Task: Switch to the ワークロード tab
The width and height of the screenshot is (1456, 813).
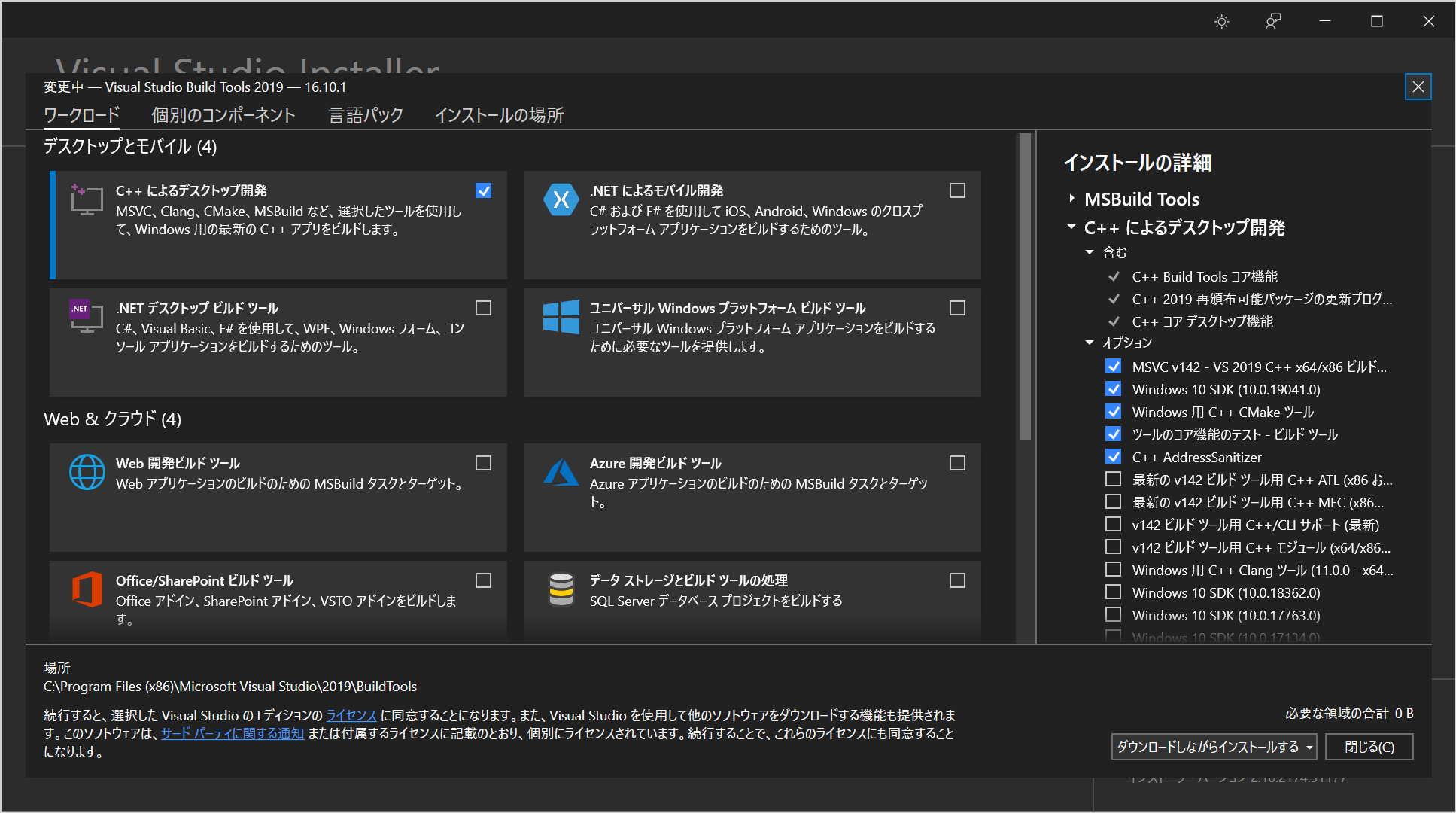Action: [x=82, y=115]
